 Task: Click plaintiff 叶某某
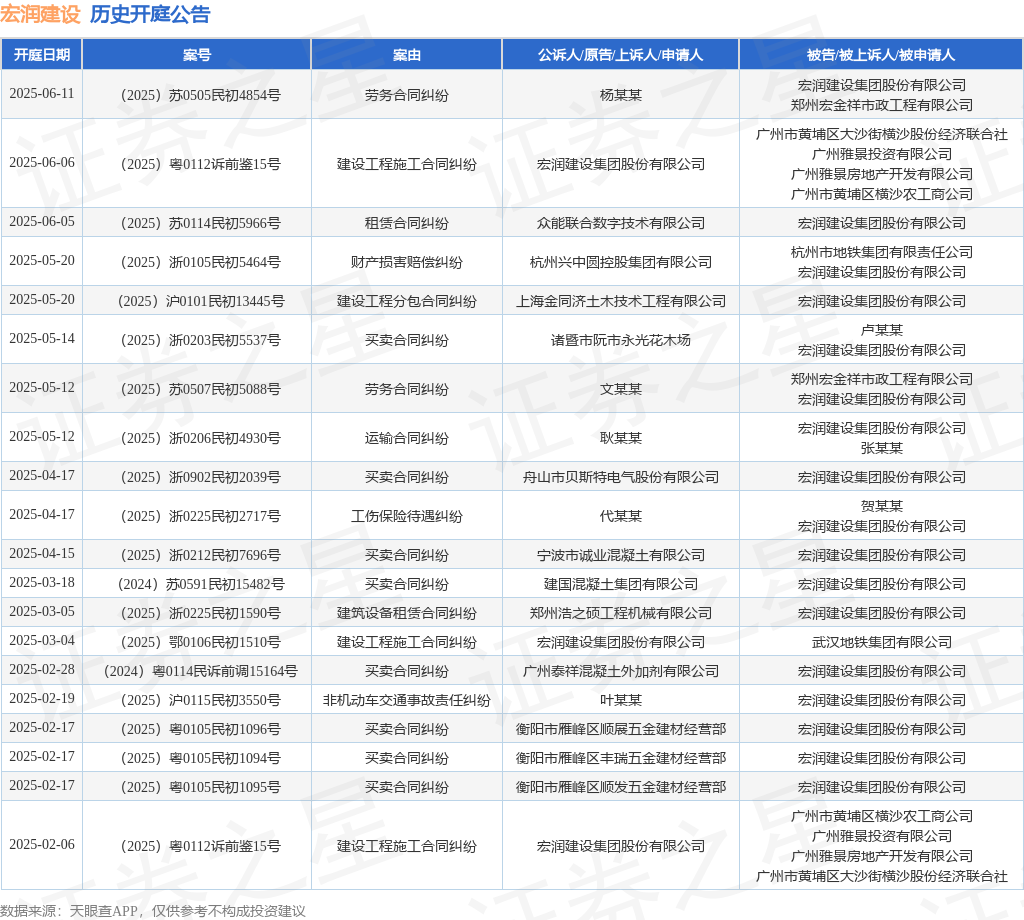(620, 701)
